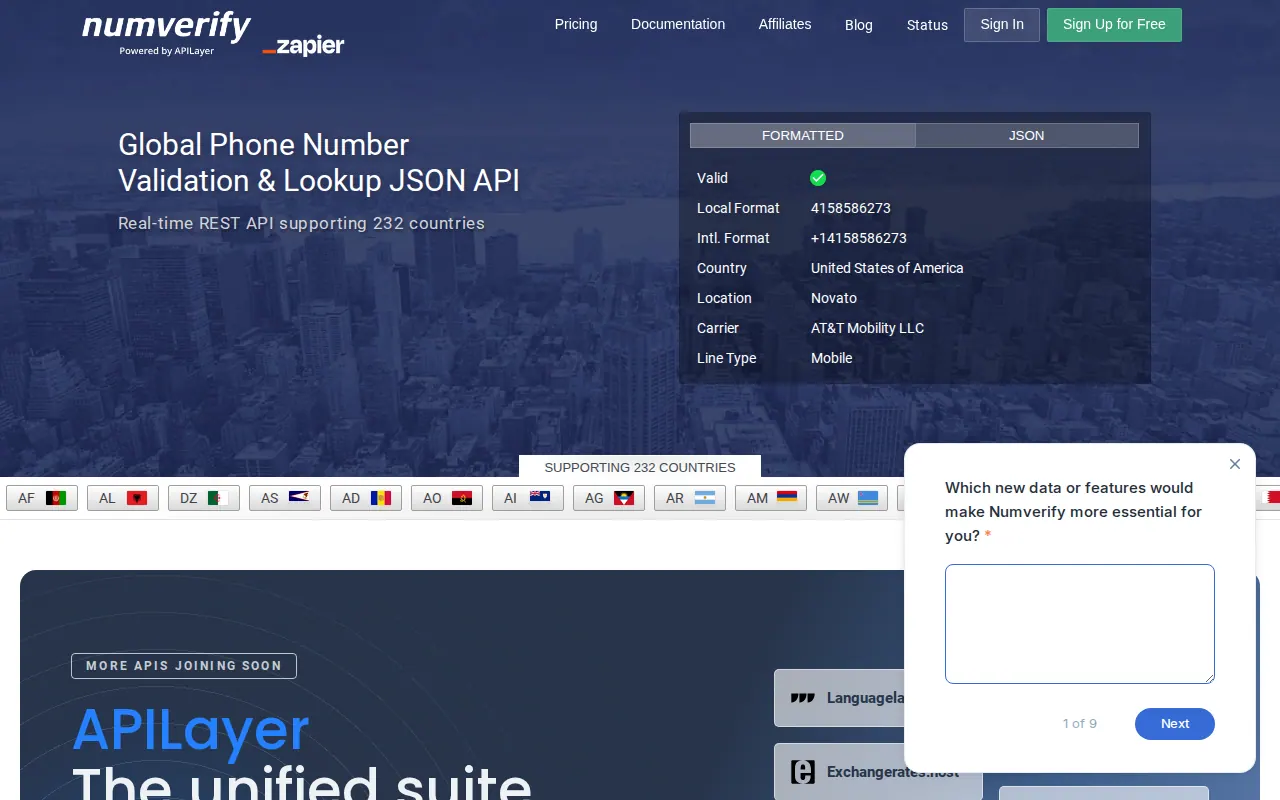Click the Novato location value

coord(834,298)
